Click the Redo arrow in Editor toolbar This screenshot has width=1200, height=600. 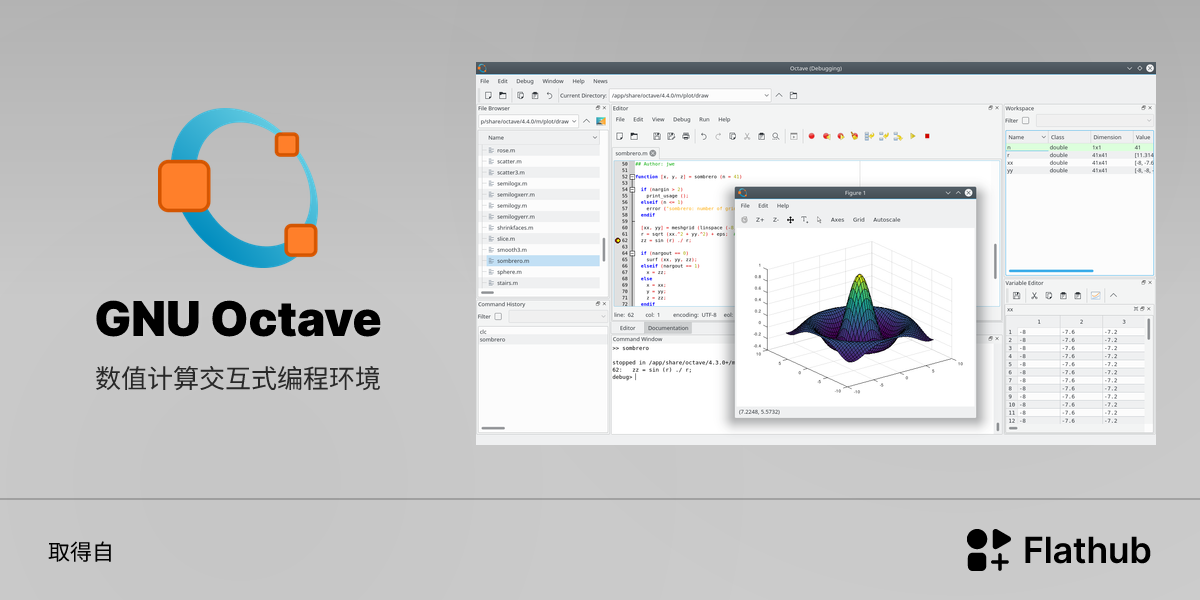718,136
